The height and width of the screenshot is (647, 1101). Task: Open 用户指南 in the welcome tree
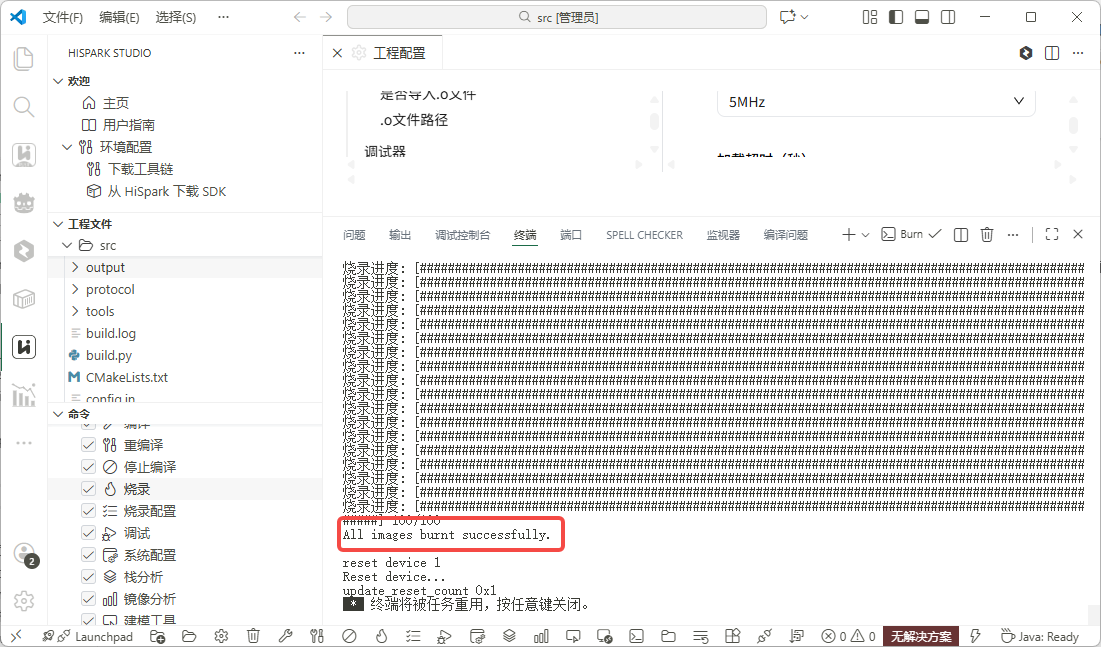click(x=128, y=125)
